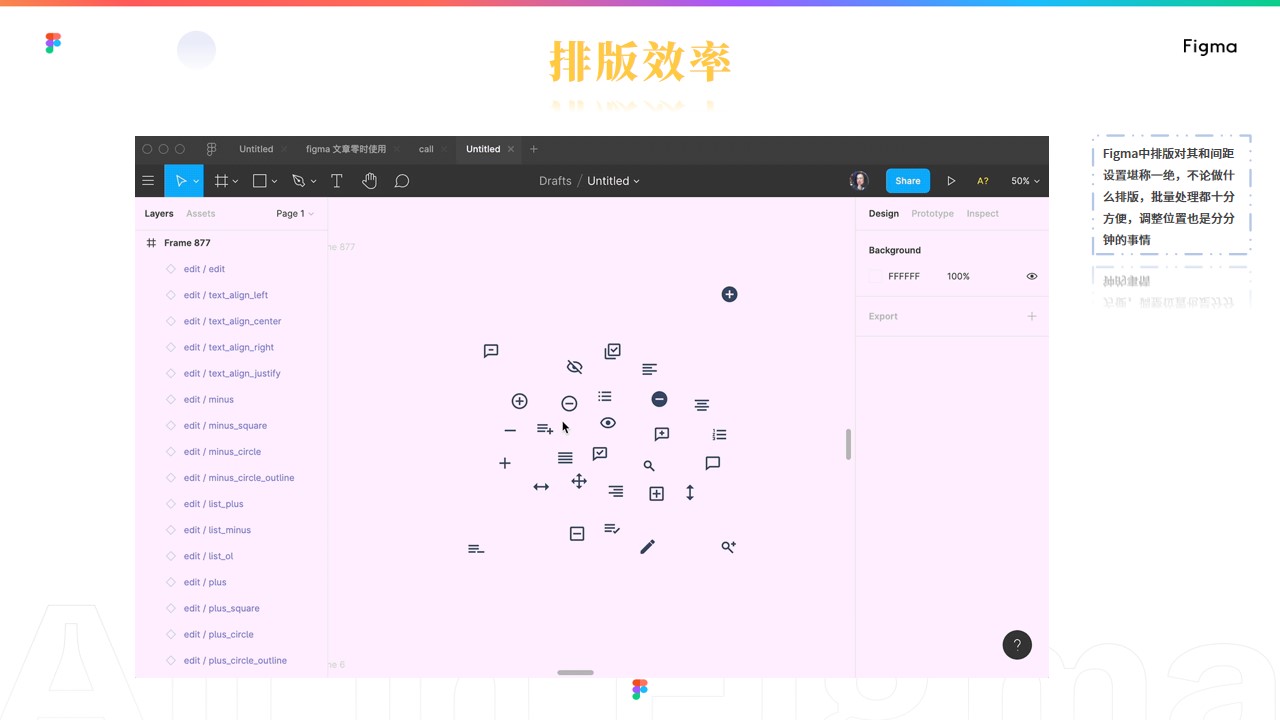Switch to the Assets tab
The width and height of the screenshot is (1280, 720).
click(x=200, y=214)
